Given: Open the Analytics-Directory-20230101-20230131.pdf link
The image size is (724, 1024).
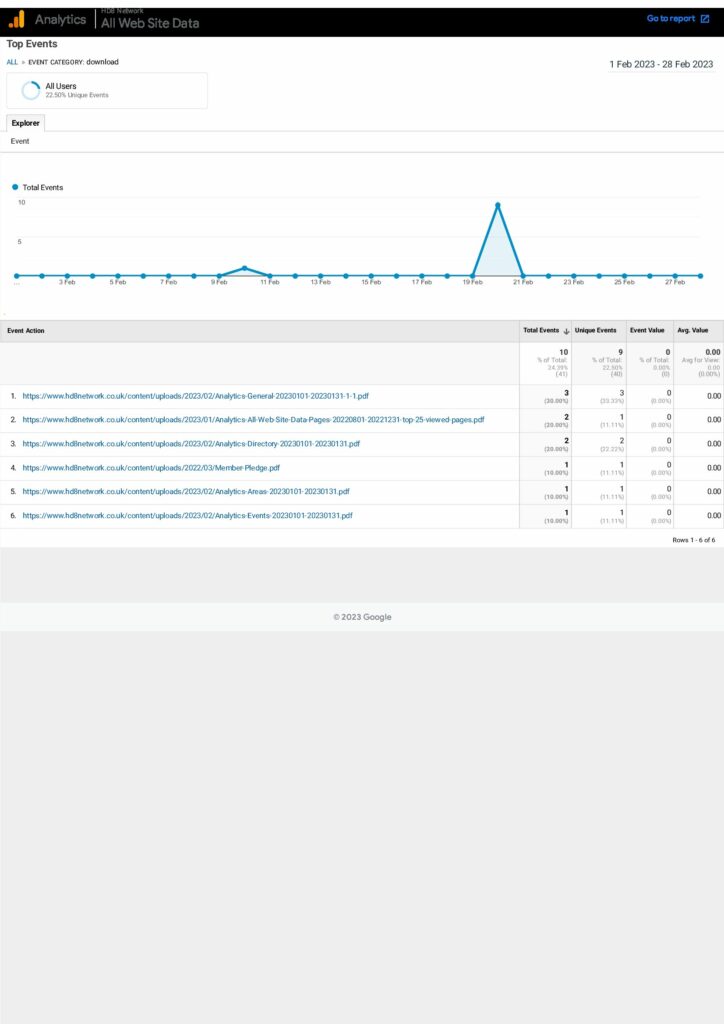Looking at the screenshot, I should pyautogui.click(x=191, y=444).
